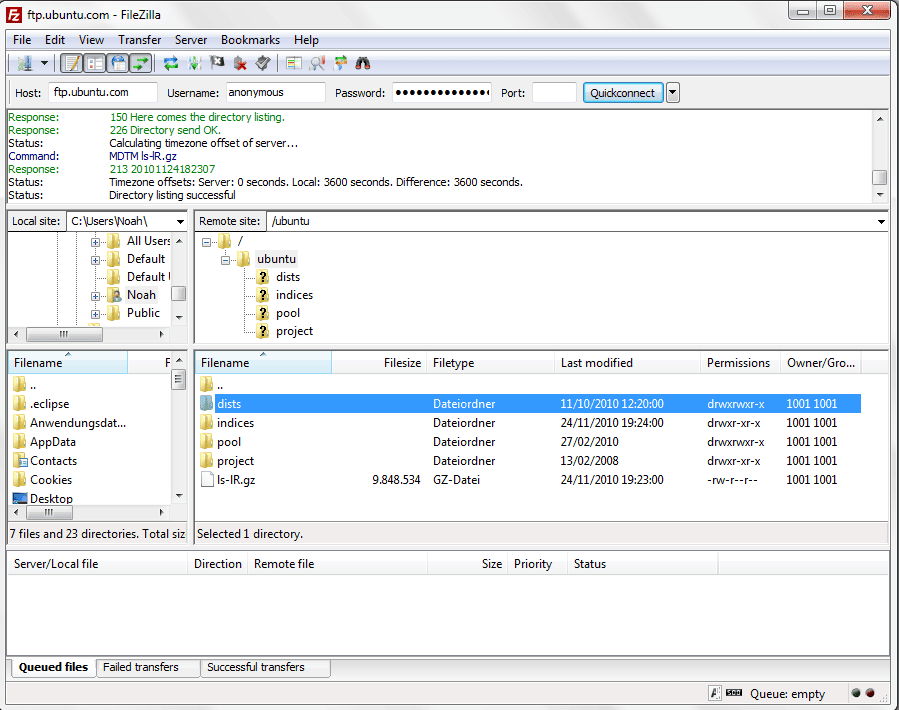Select ls-lR.gz file icon
This screenshot has width=899, height=710.
point(207,479)
